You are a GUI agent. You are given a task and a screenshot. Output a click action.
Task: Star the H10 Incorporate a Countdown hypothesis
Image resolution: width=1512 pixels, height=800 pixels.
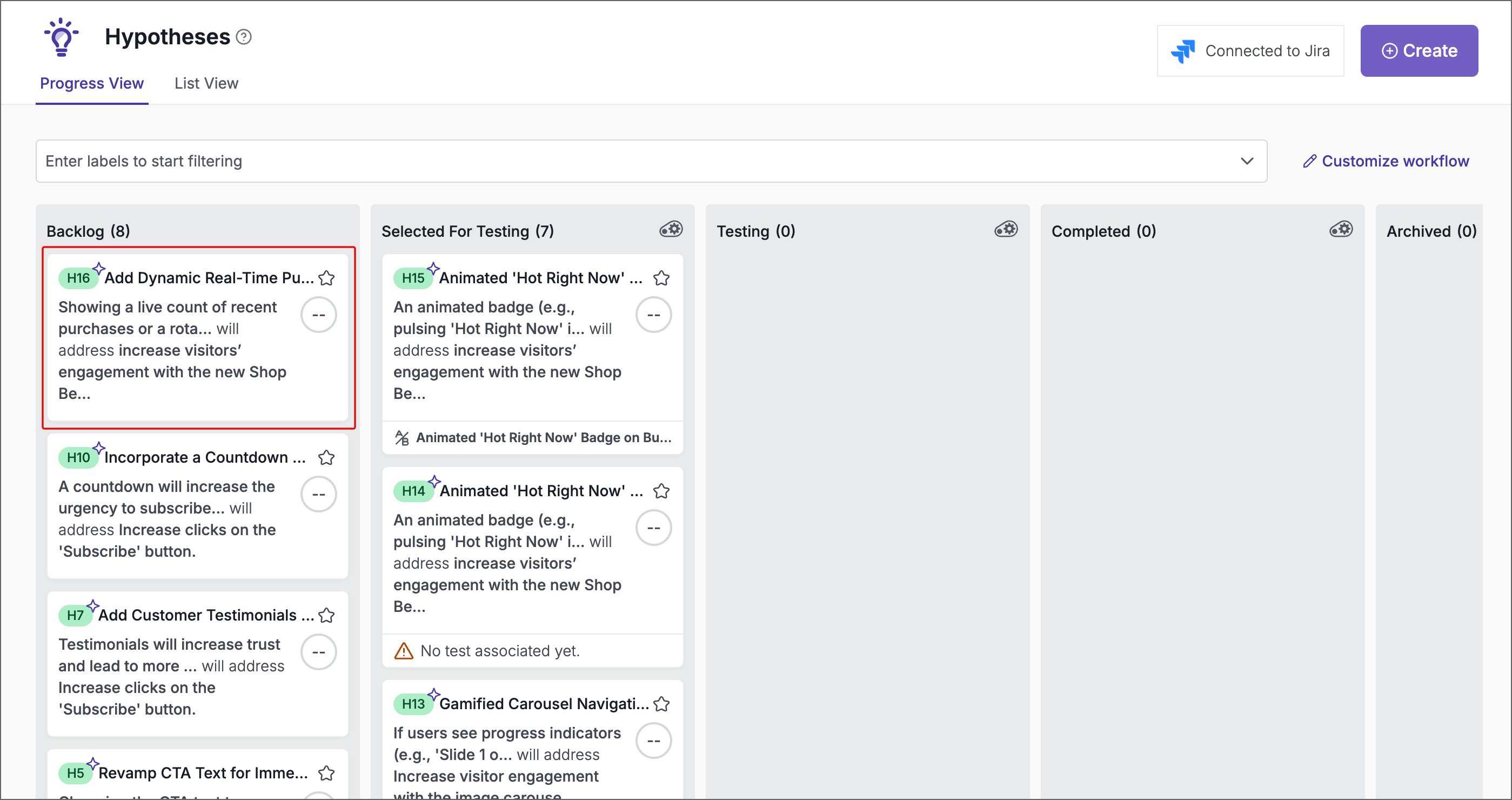click(x=326, y=457)
